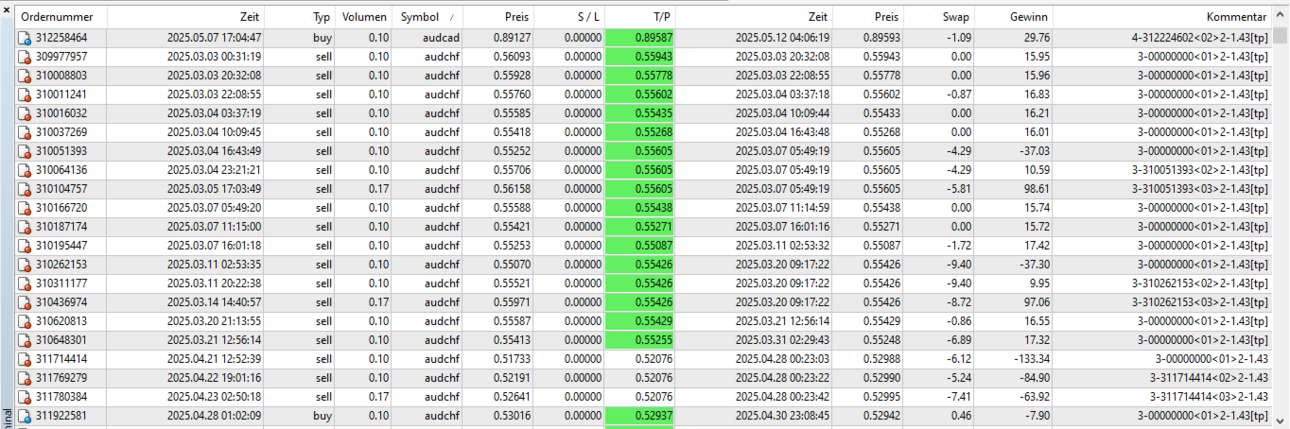
Task: Click the green T/P cell 0.55255
Action: click(641, 340)
